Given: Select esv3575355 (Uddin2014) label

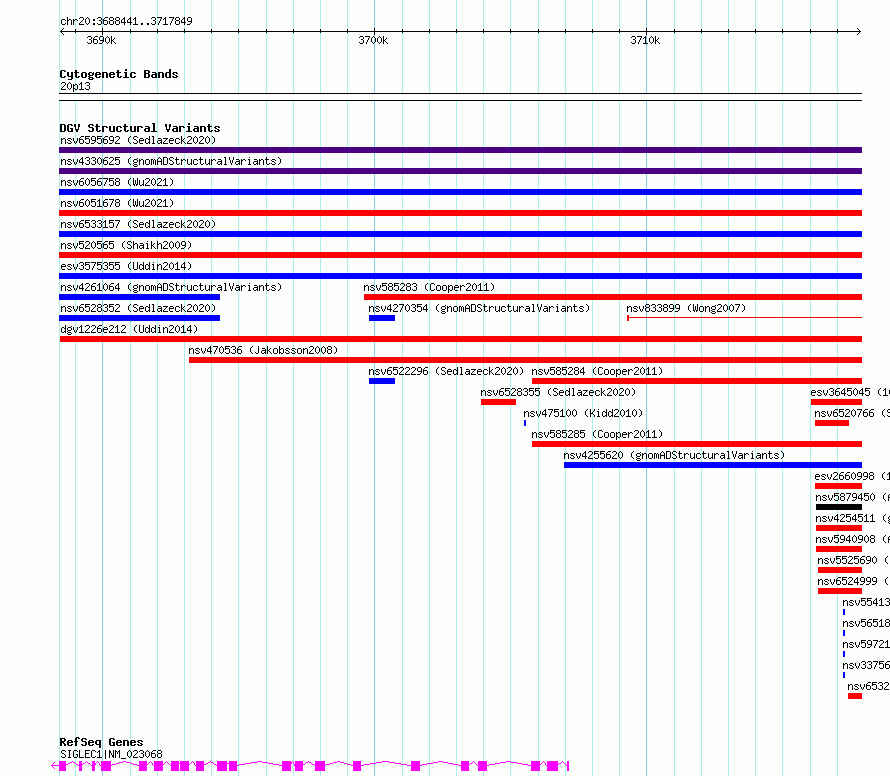Looking at the screenshot, I should tap(126, 266).
